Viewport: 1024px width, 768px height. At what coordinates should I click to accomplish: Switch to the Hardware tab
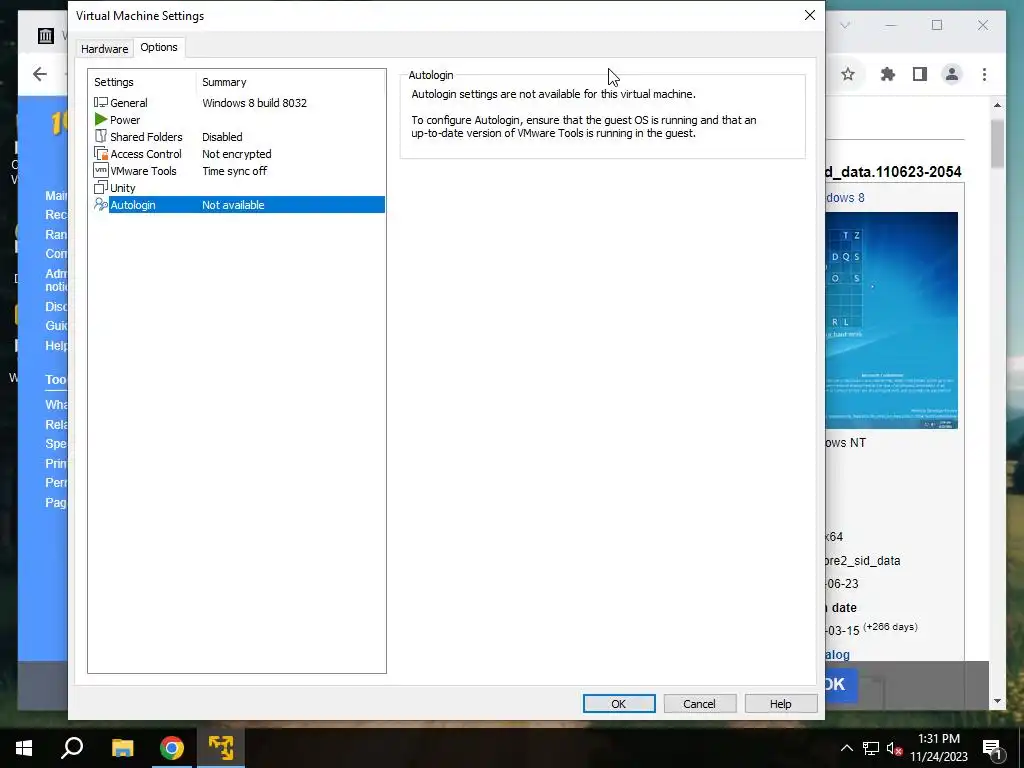click(x=104, y=48)
